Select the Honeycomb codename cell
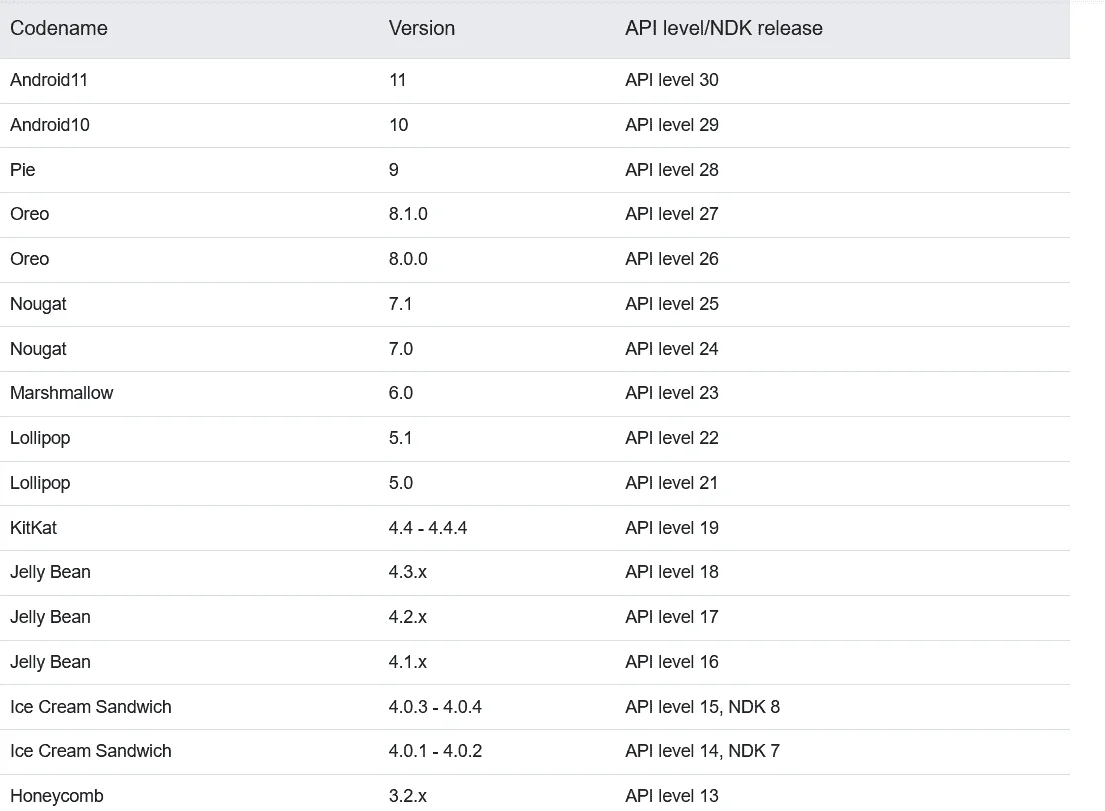Screen dimensions: 1105x811 56,796
